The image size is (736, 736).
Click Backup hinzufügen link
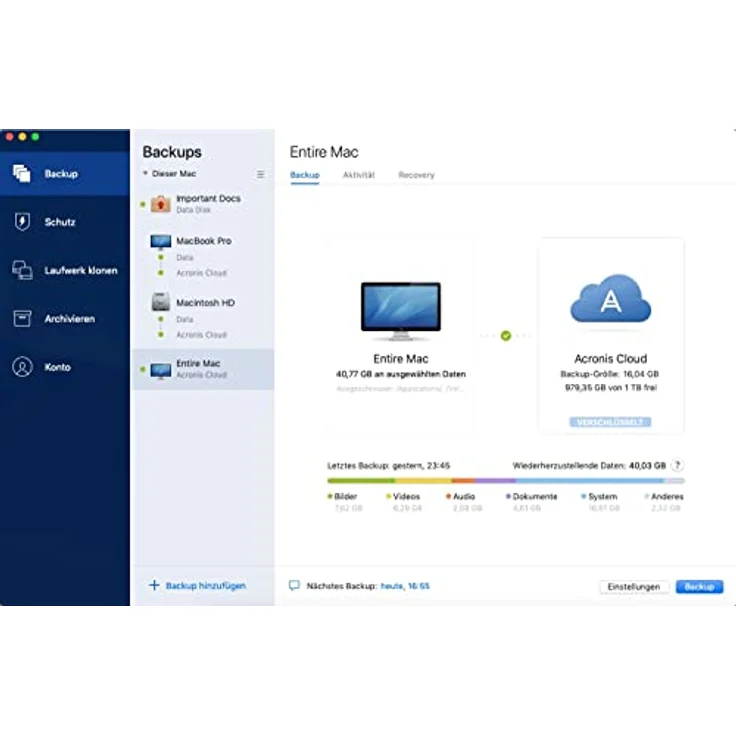tap(206, 586)
